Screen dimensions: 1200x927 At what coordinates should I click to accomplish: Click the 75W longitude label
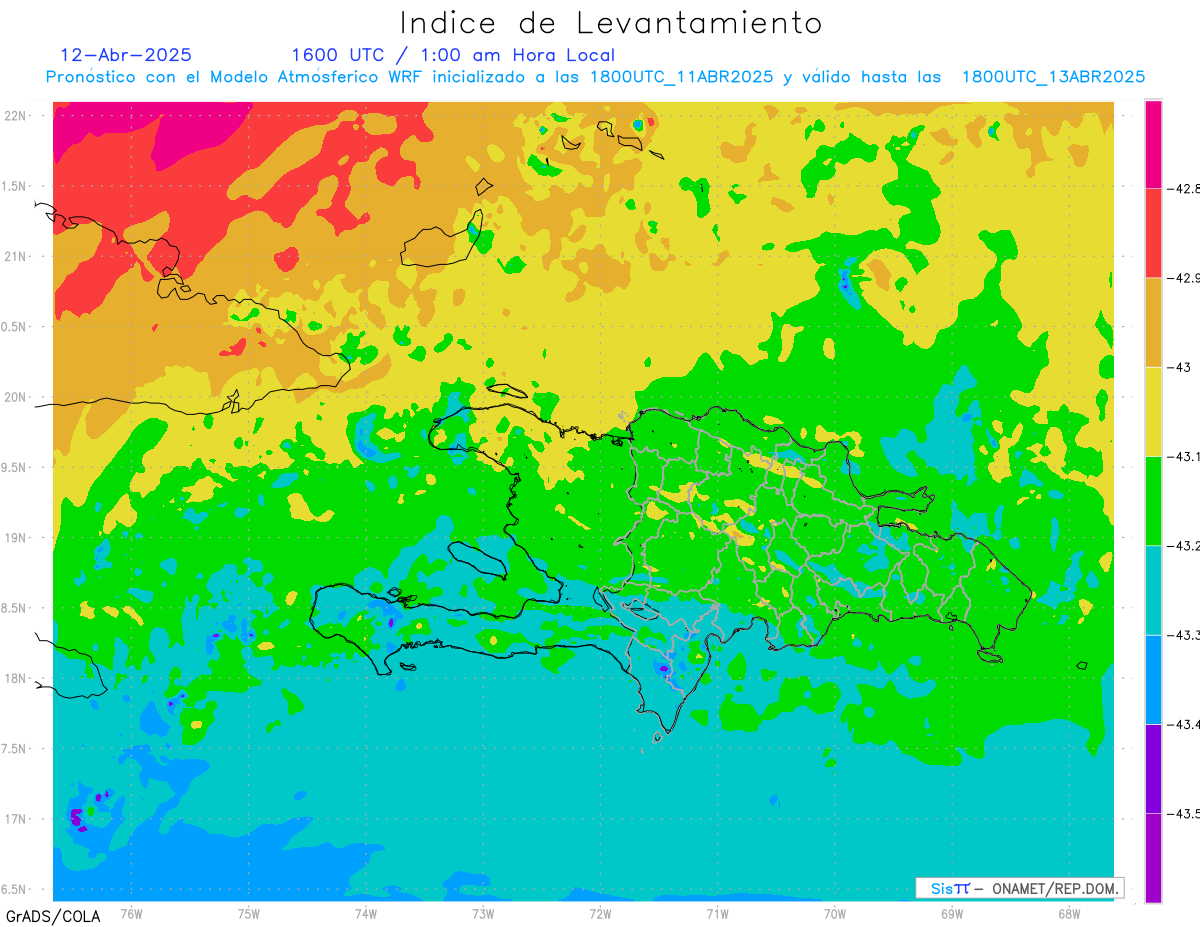249,914
